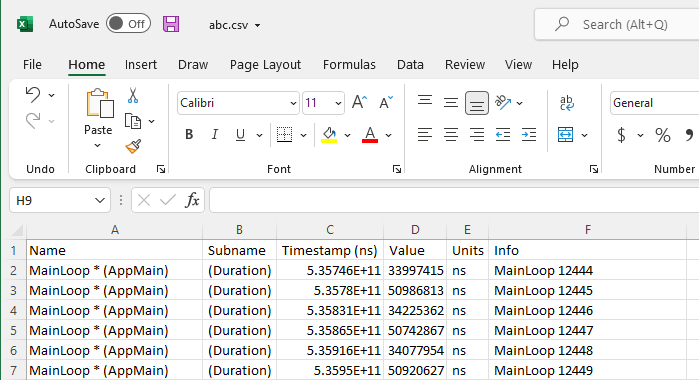Click the Borders icon
The width and height of the screenshot is (699, 380).
[284, 134]
